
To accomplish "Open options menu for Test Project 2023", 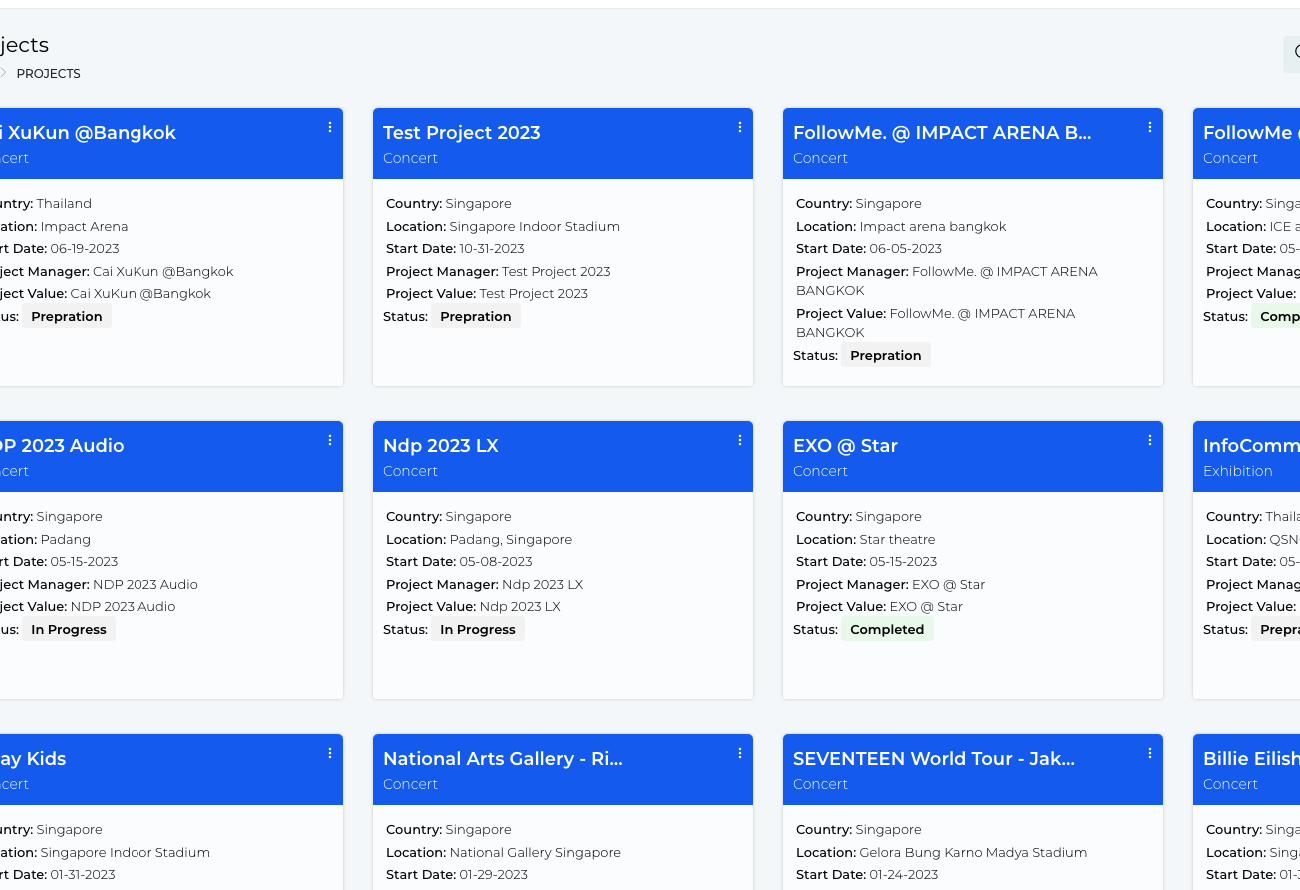I will click(740, 127).
